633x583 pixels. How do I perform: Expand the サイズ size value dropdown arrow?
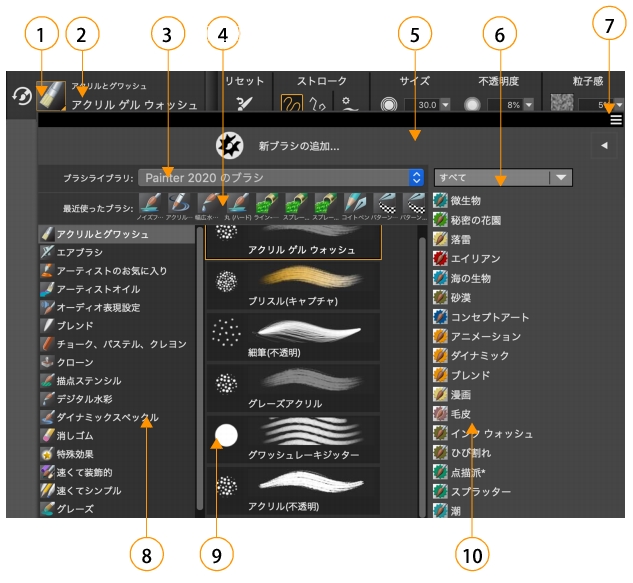click(x=444, y=103)
